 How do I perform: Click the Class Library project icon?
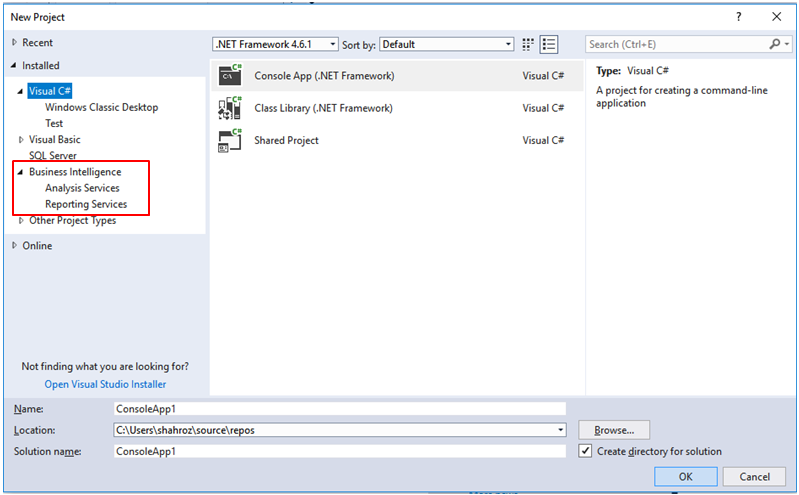click(x=230, y=108)
